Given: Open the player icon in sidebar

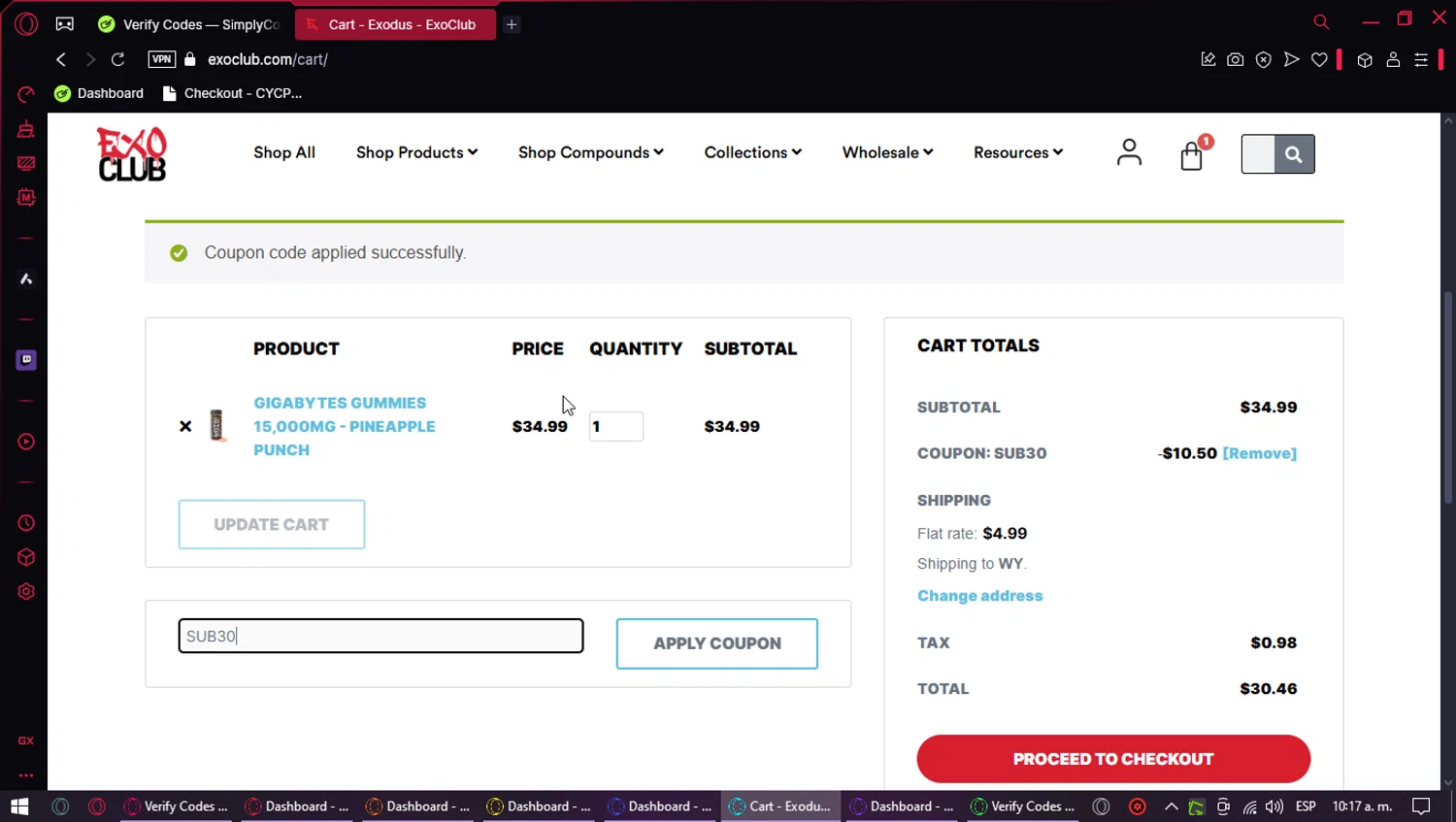Looking at the screenshot, I should point(26,442).
